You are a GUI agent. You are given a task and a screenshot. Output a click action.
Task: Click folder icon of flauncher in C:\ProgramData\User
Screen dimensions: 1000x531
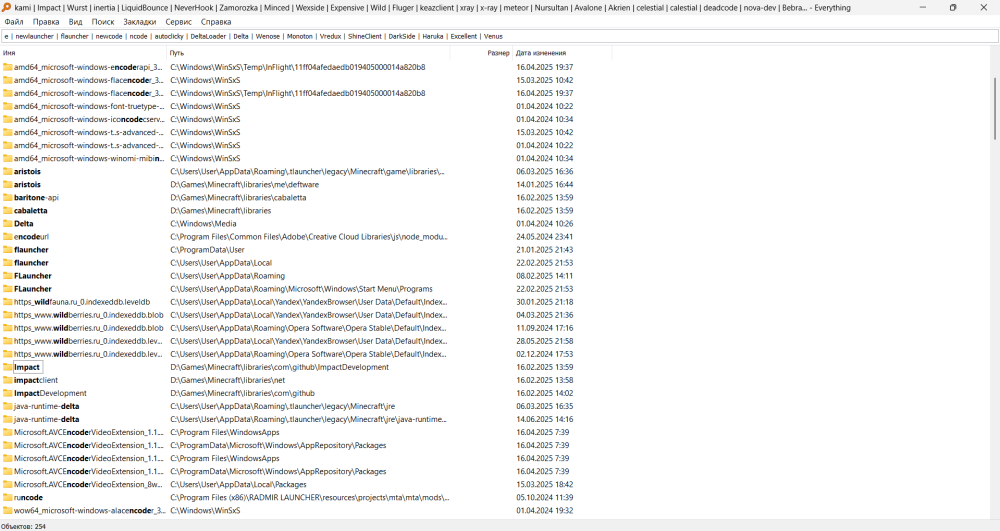8,250
